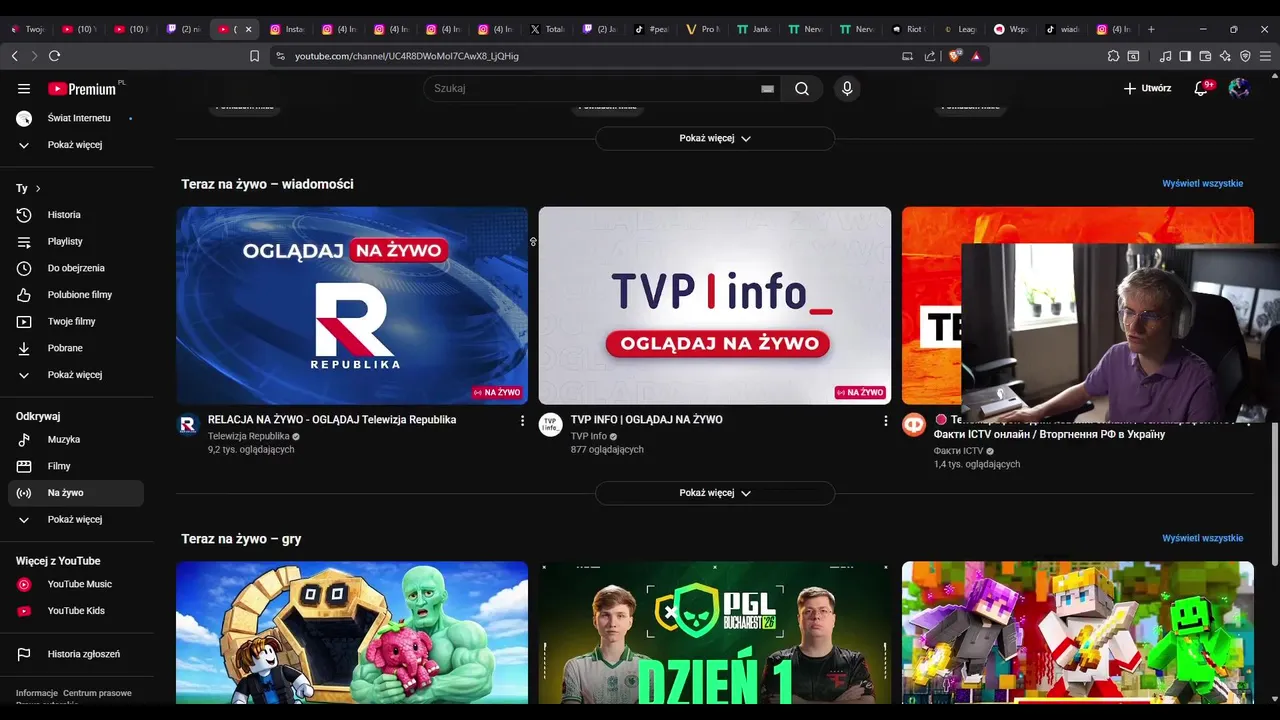Click the search magnifier button
This screenshot has height=720, width=1280.
point(802,89)
